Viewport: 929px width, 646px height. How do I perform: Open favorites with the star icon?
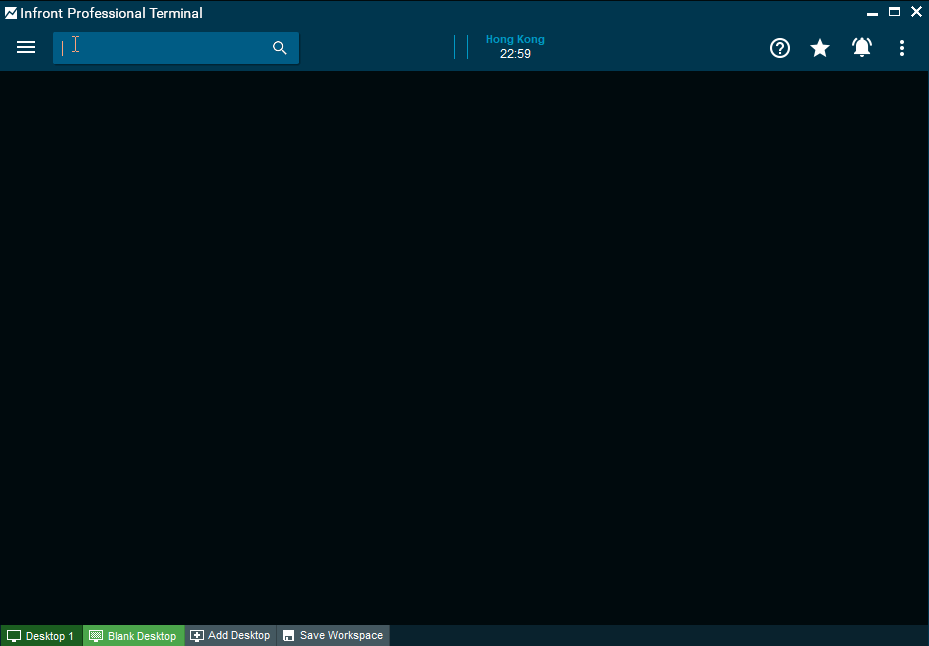[820, 48]
